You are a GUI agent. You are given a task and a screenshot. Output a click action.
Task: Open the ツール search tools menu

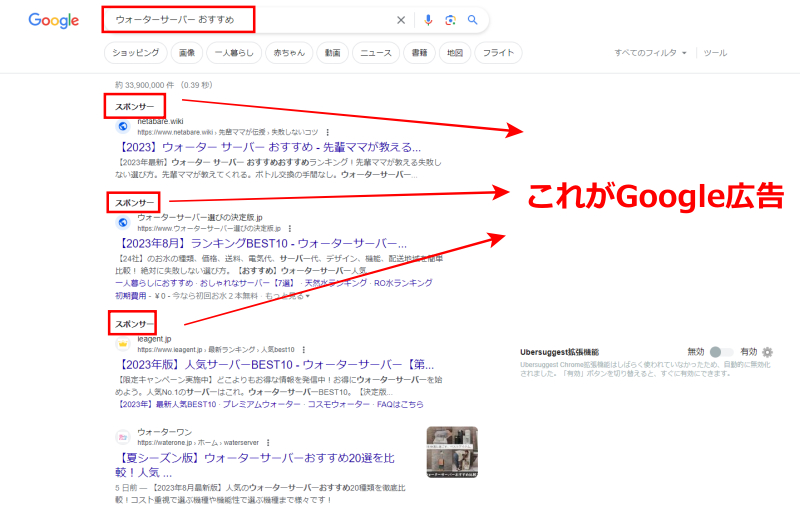pyautogui.click(x=715, y=53)
